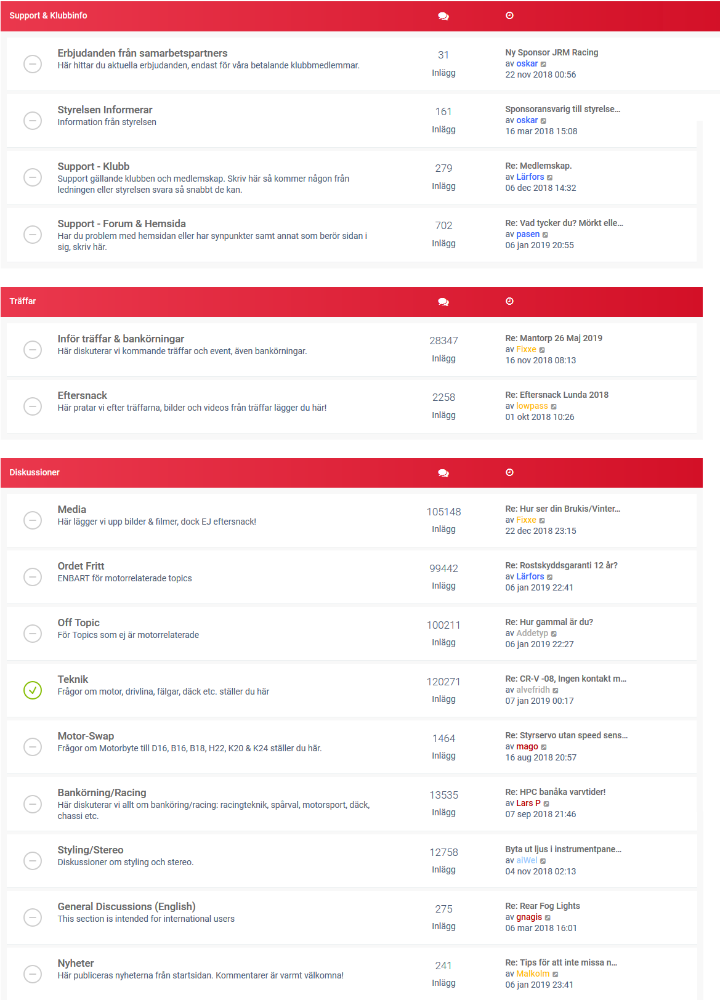Screen dimensions: 720x1000
Task: Jump to the latest post icon beside lowpass
Action: point(554,406)
